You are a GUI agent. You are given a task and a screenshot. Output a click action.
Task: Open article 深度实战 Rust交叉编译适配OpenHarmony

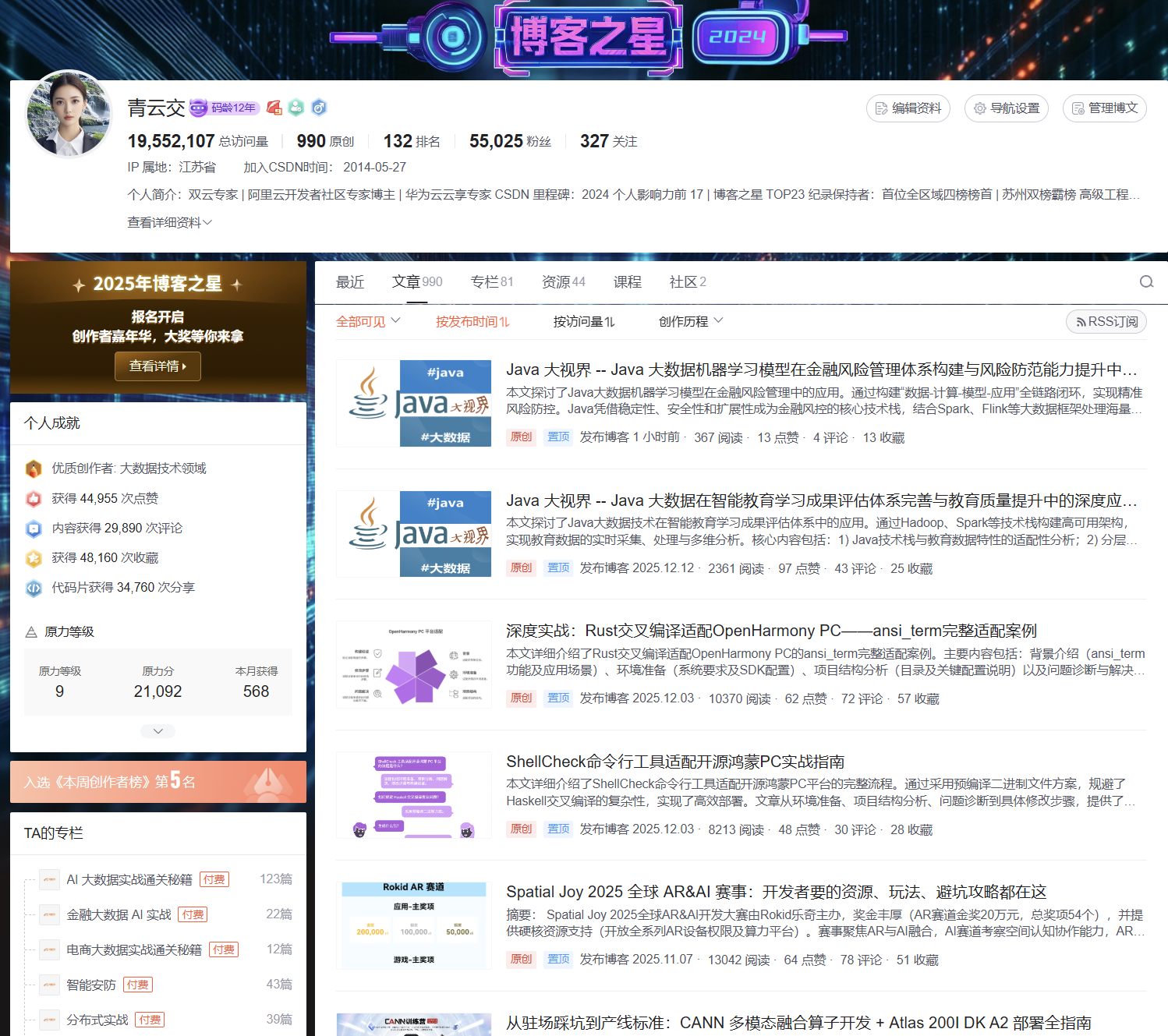pos(771,631)
